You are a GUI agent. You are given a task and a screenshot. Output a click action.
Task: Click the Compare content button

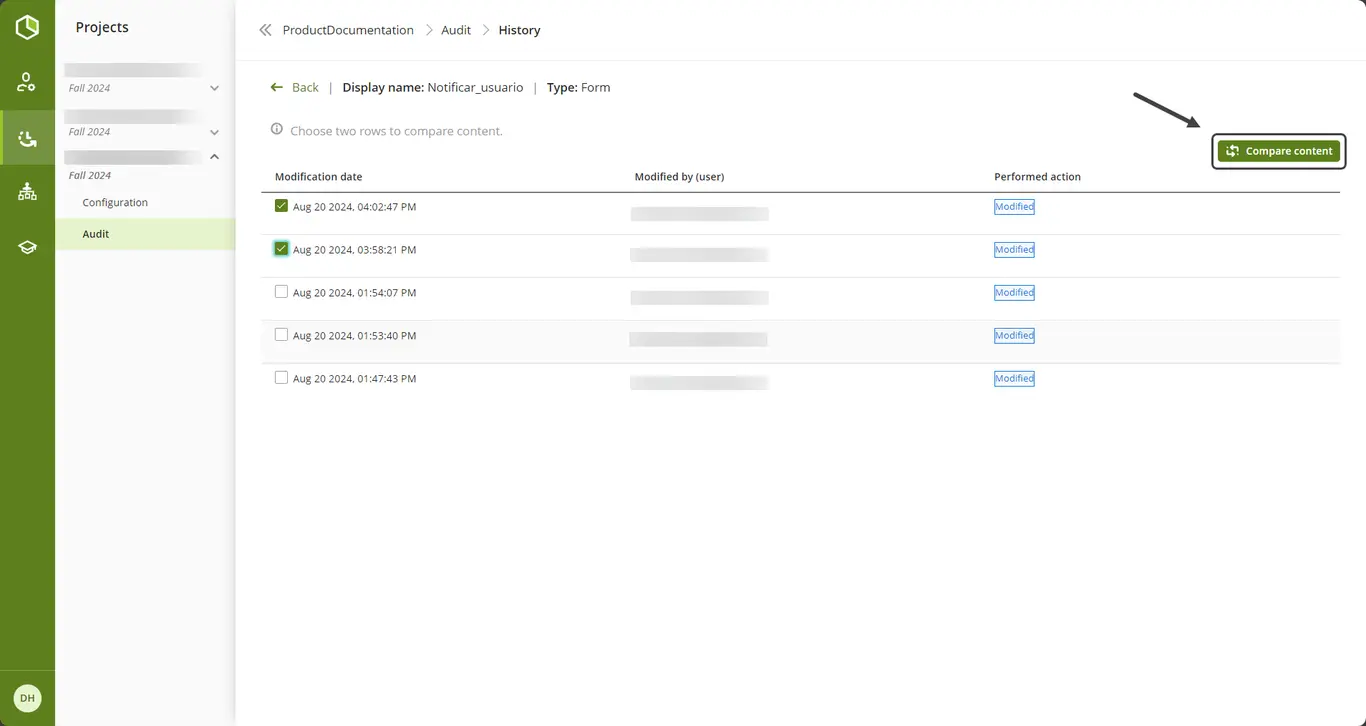[x=1279, y=151]
